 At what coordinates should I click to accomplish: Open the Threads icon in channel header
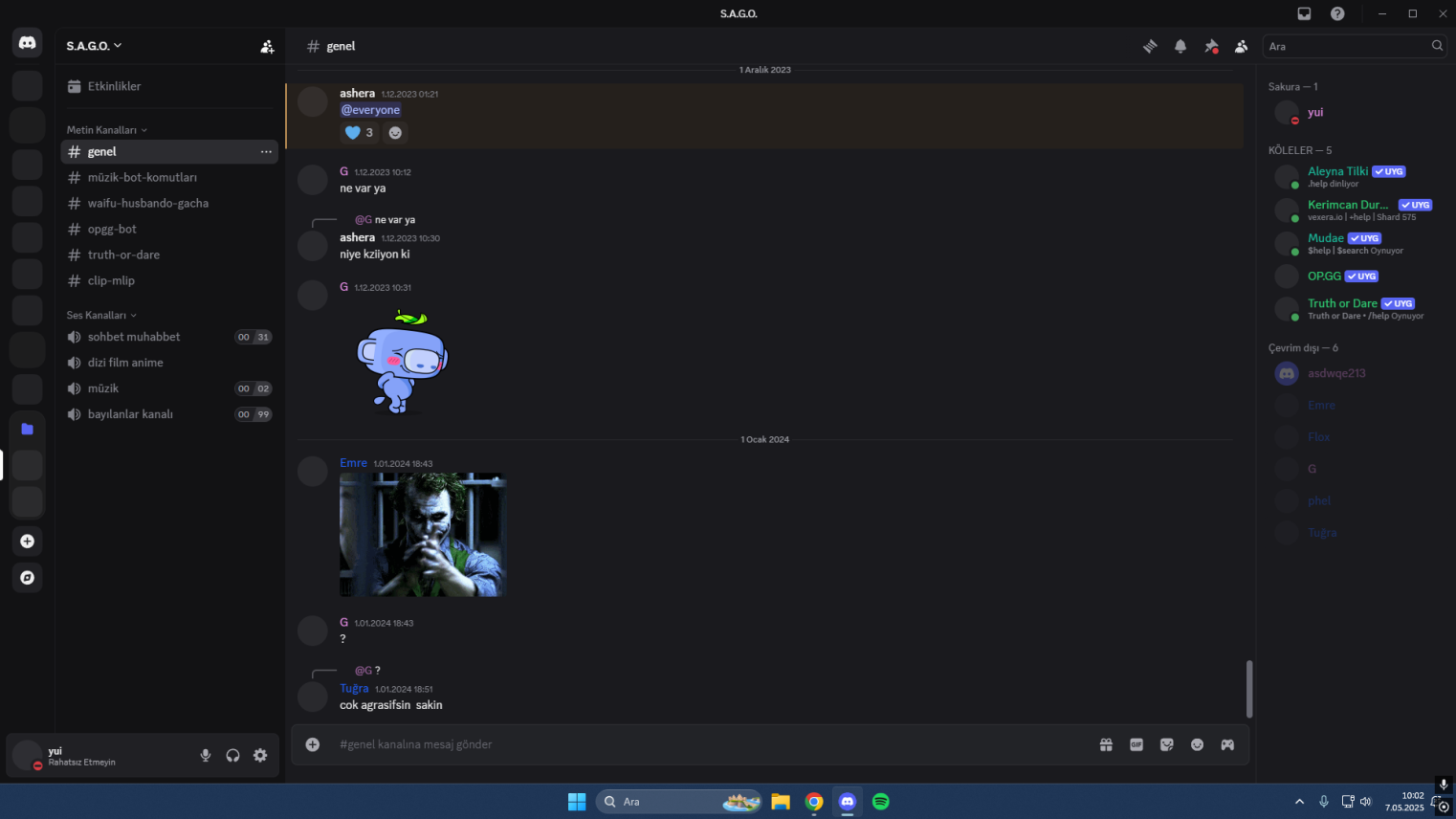click(x=1150, y=46)
